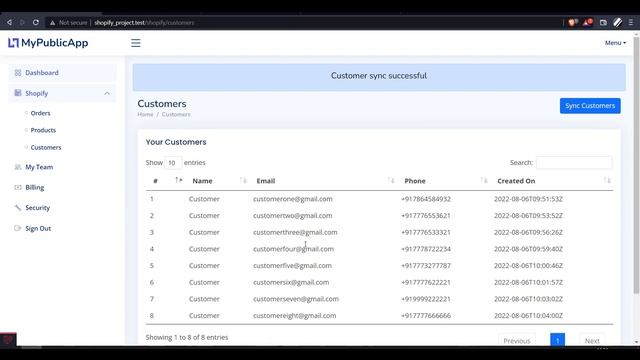Click the MyPublicApp logo
This screenshot has width=640, height=360.
[x=48, y=43]
